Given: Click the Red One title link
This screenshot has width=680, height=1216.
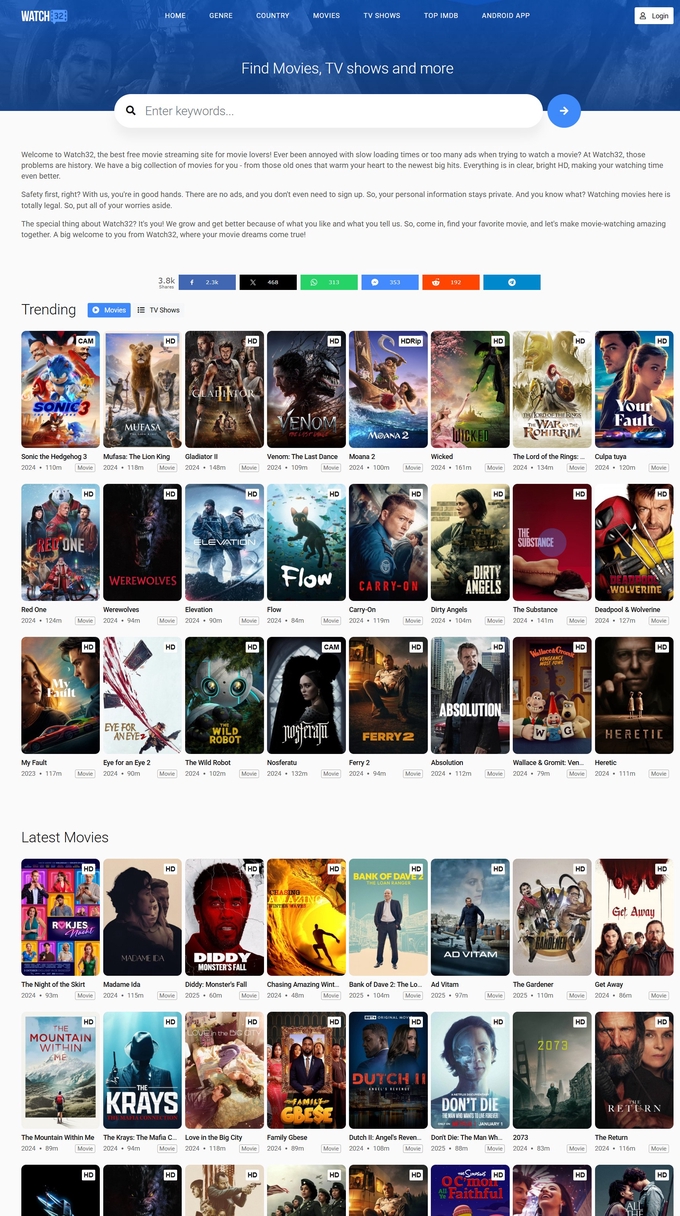Looking at the screenshot, I should 34,609.
